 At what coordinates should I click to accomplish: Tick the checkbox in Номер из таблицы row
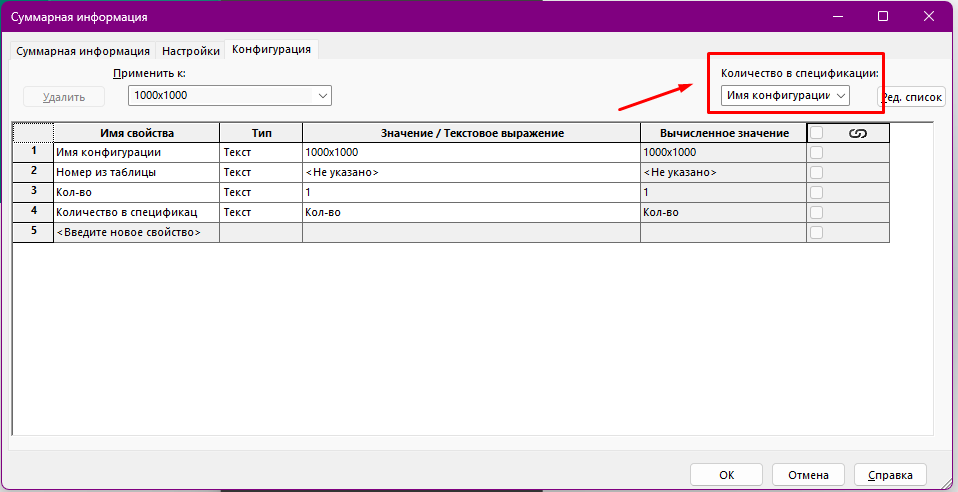817,172
